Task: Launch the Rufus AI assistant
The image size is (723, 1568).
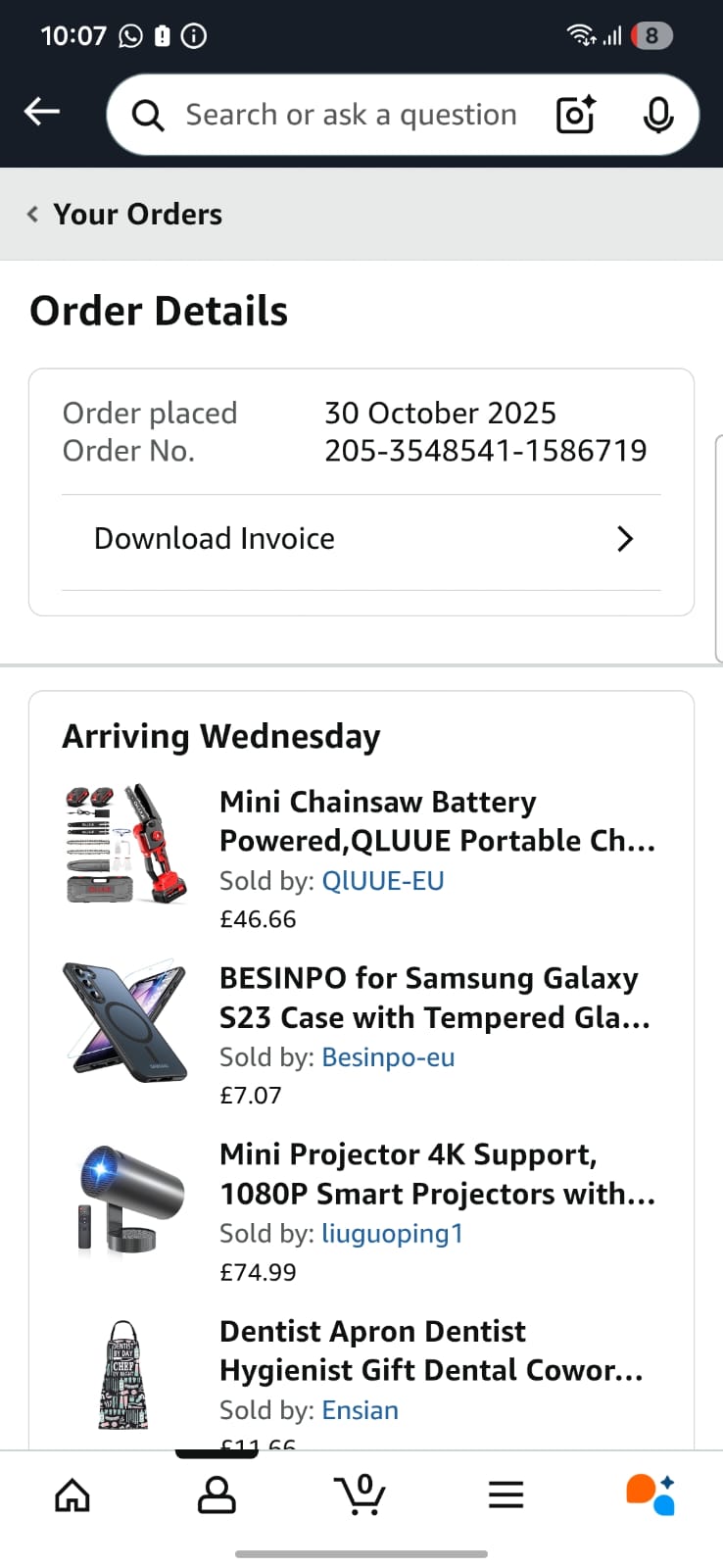Action: (x=651, y=1494)
